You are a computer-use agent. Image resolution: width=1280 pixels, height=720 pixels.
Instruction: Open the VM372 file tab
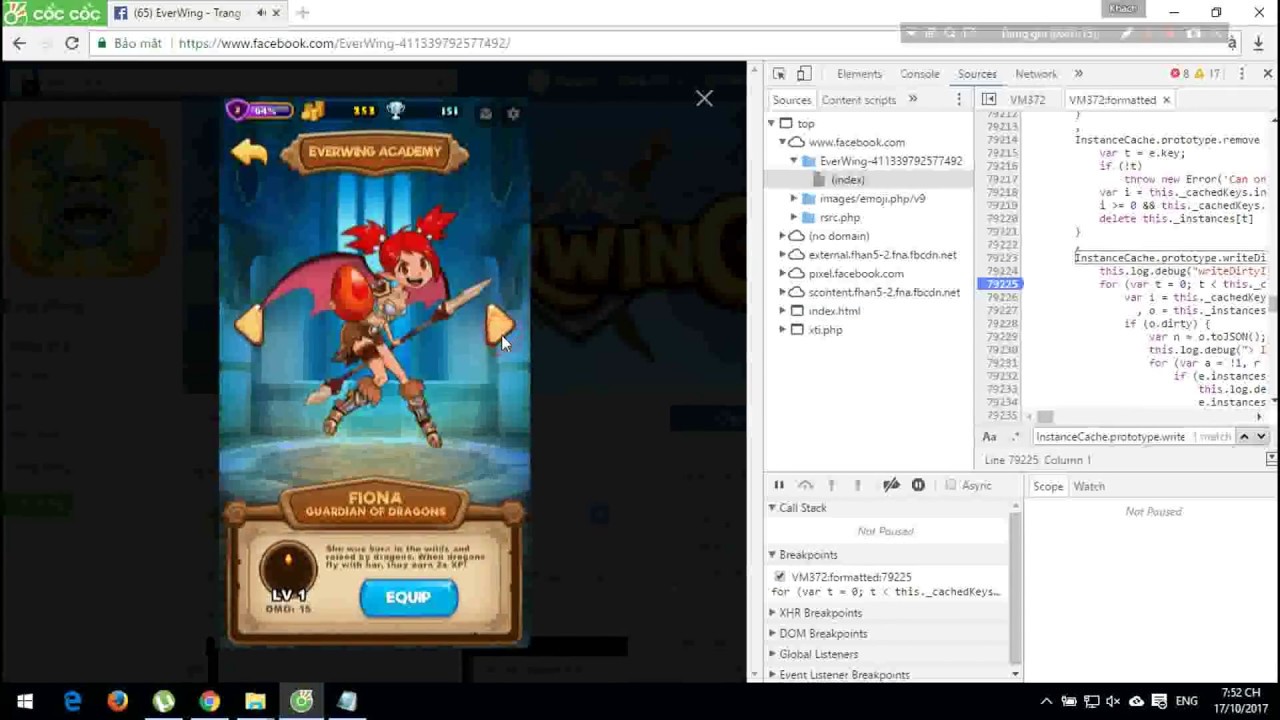1027,100
